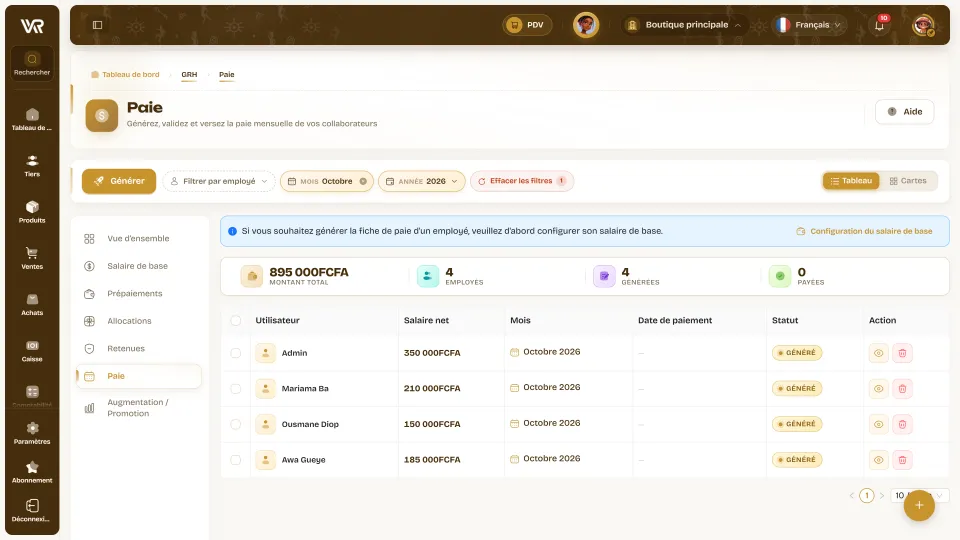Delete Mariama Ba's payslip
Viewport: 960px width, 540px height.
[x=902, y=389]
